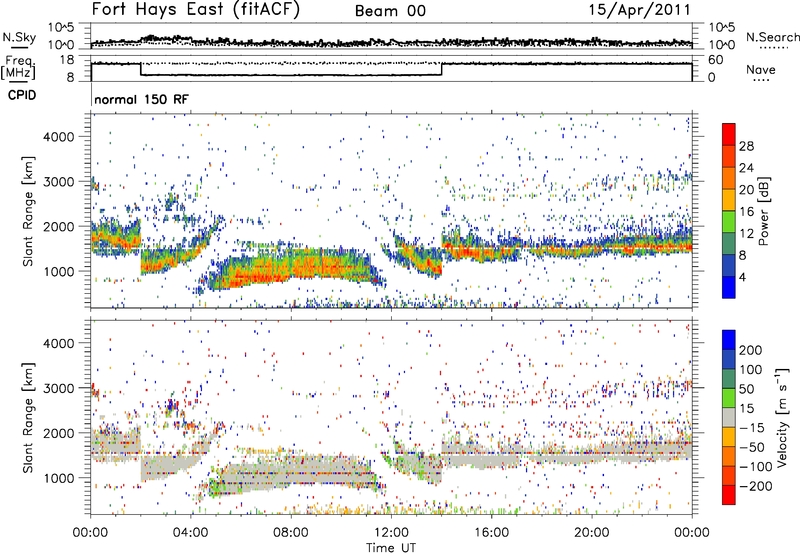Click the '200' velocity colorbar tick

coord(751,350)
